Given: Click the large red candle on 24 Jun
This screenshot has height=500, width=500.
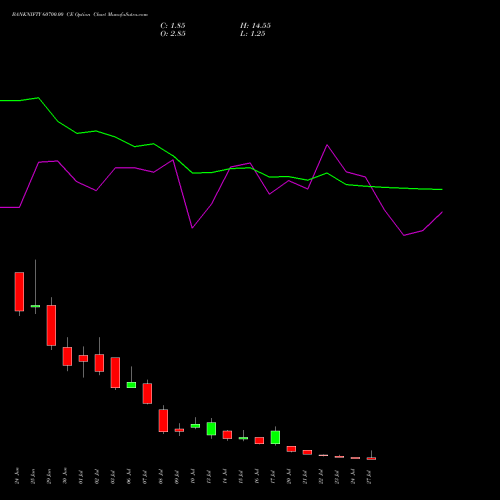Looking at the screenshot, I should click(x=19, y=292).
